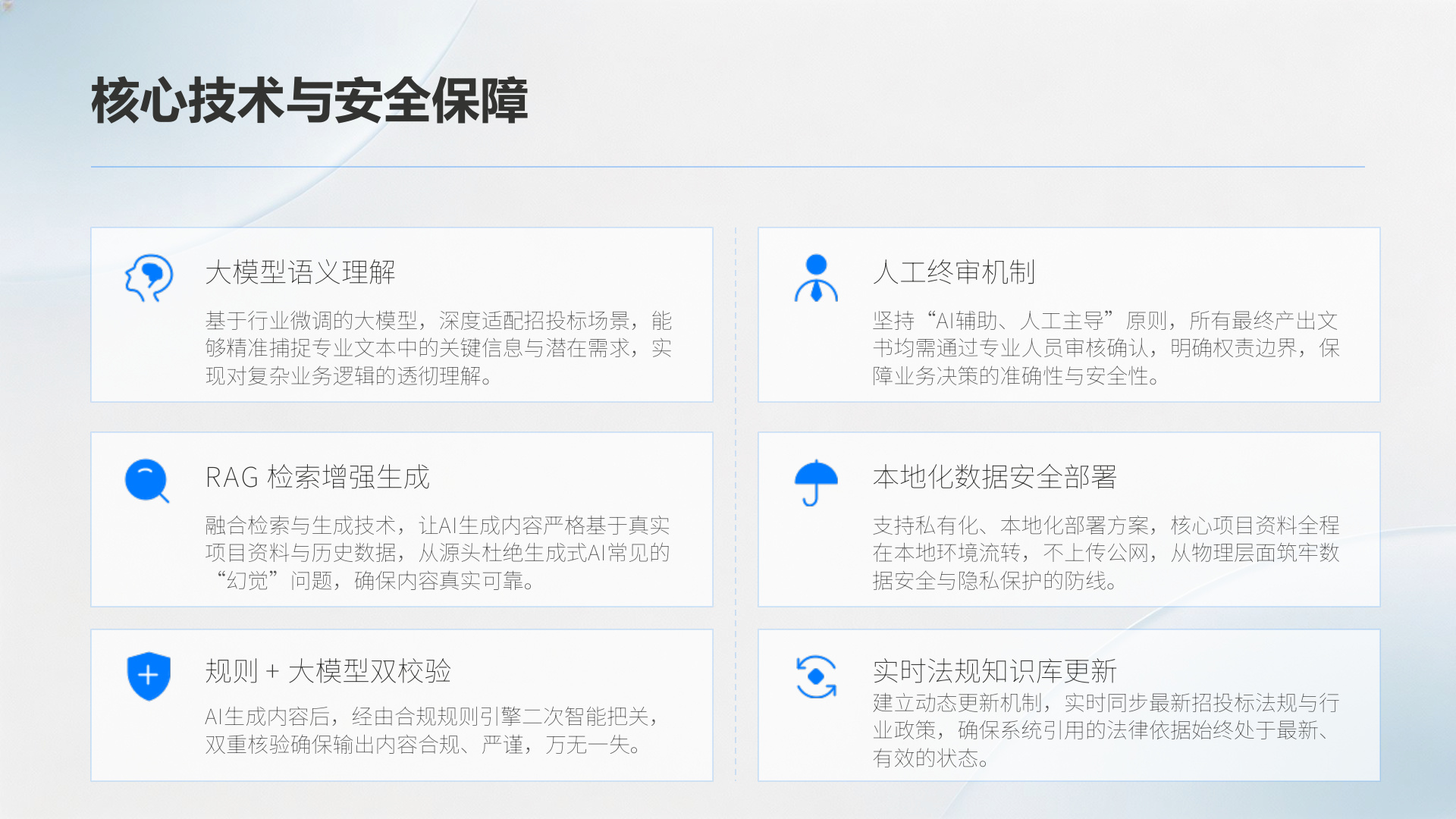Screen dimensions: 1456x819
Task: Click the paragraph starting 建立动态更新机制
Action: (x=1106, y=730)
